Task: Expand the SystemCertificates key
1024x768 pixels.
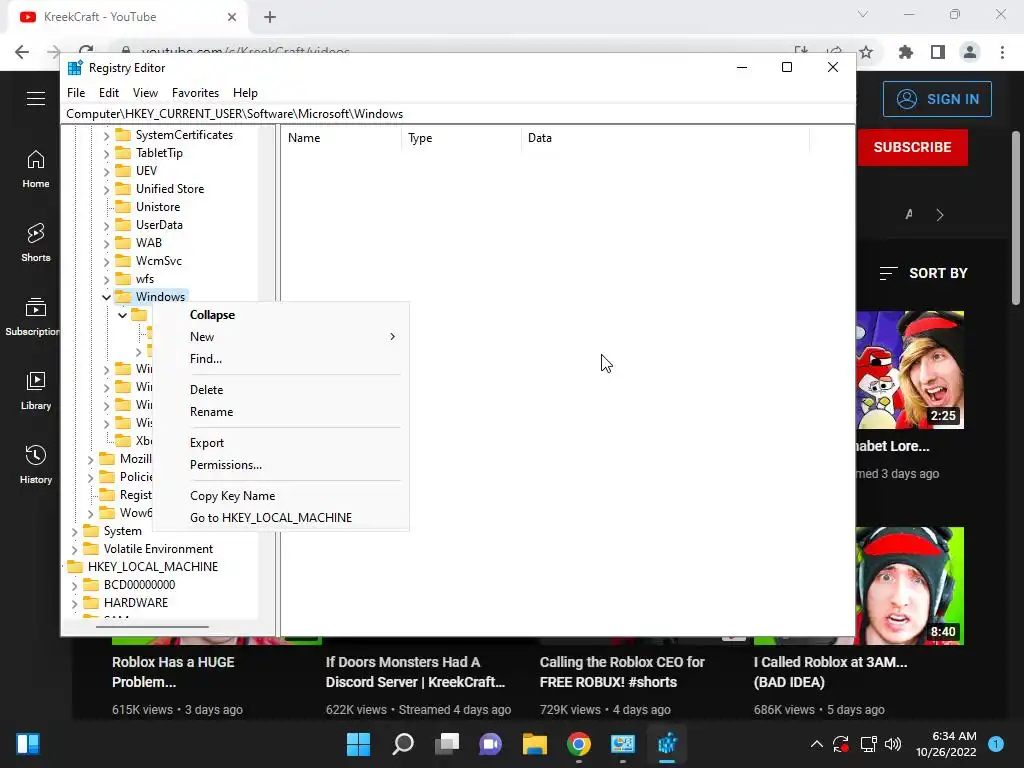Action: [x=106, y=136]
